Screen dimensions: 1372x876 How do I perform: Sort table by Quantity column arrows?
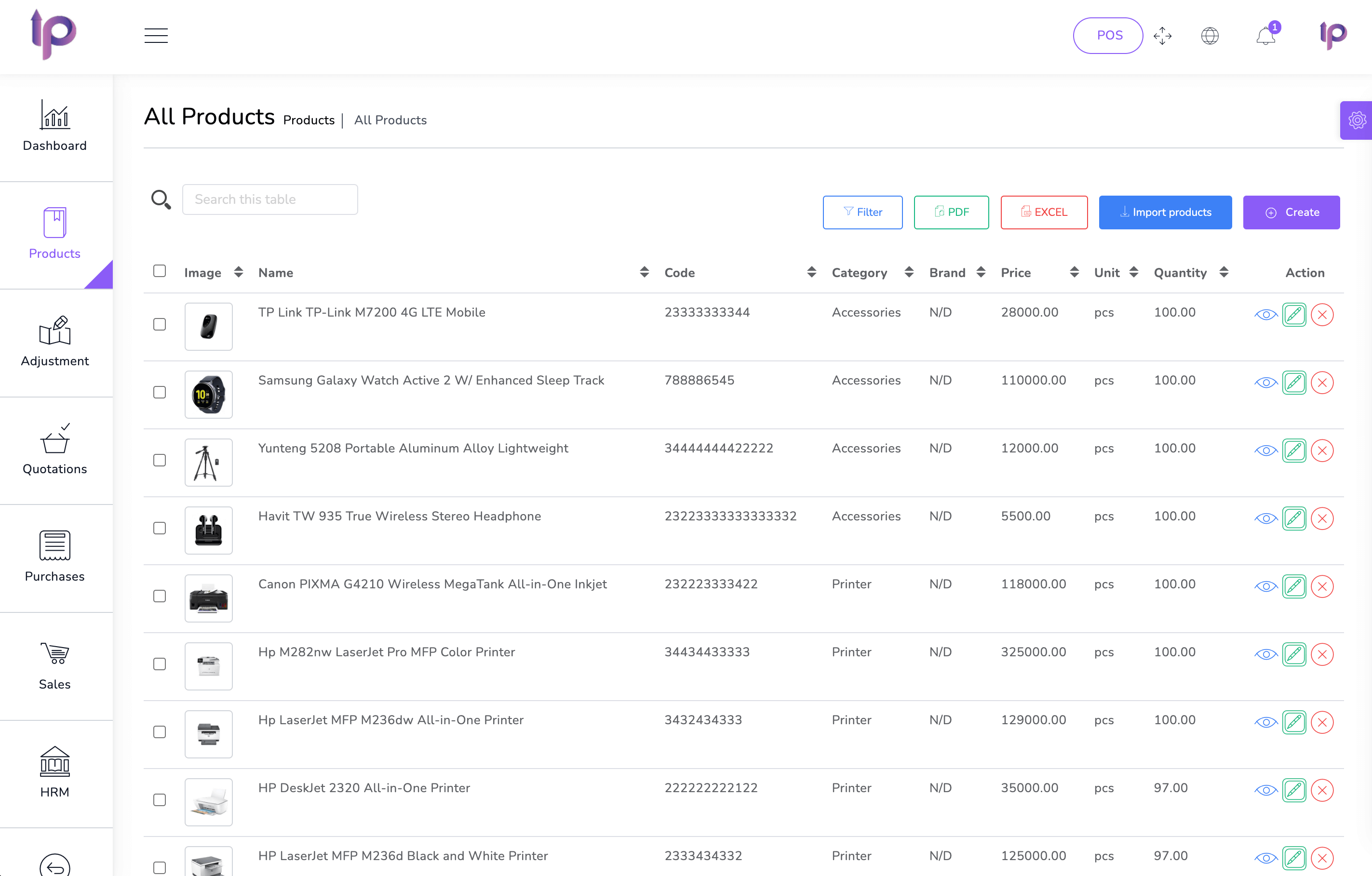tap(1224, 272)
